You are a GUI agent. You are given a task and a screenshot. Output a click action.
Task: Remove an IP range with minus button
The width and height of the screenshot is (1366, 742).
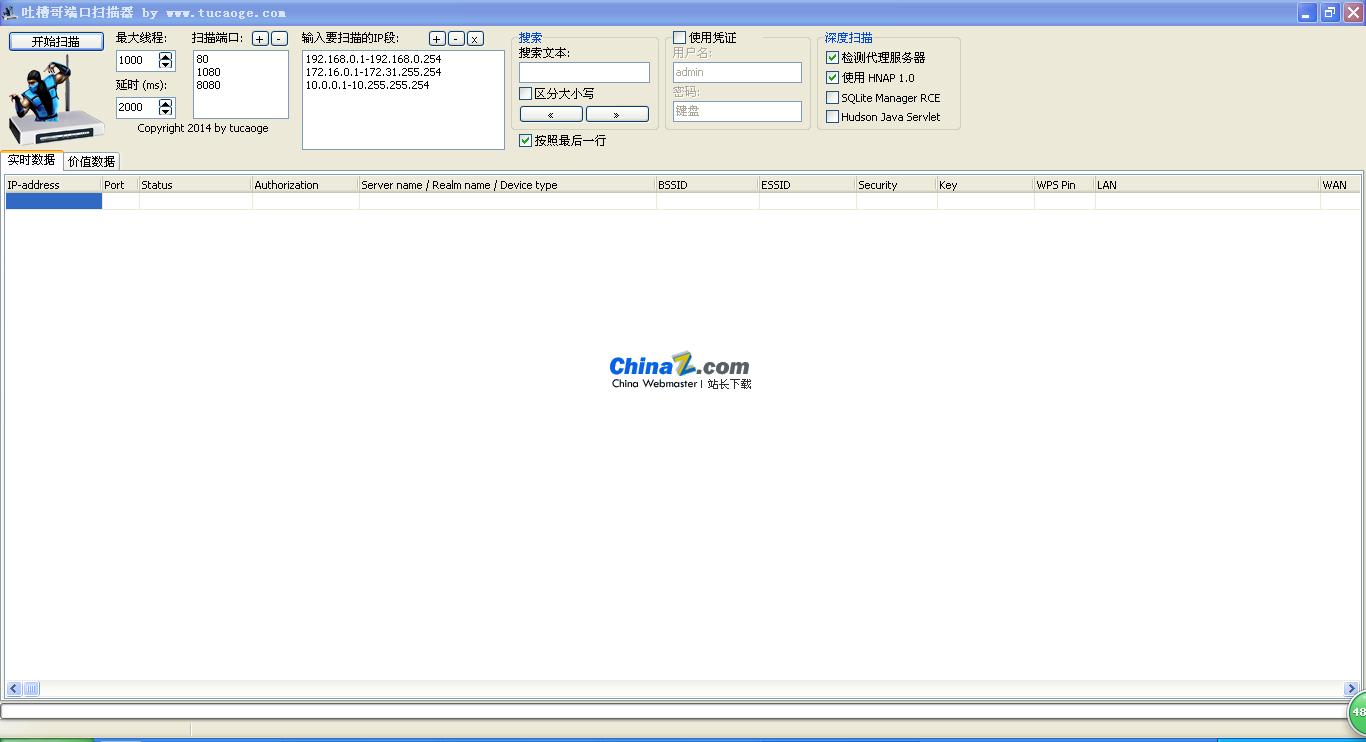pyautogui.click(x=456, y=39)
